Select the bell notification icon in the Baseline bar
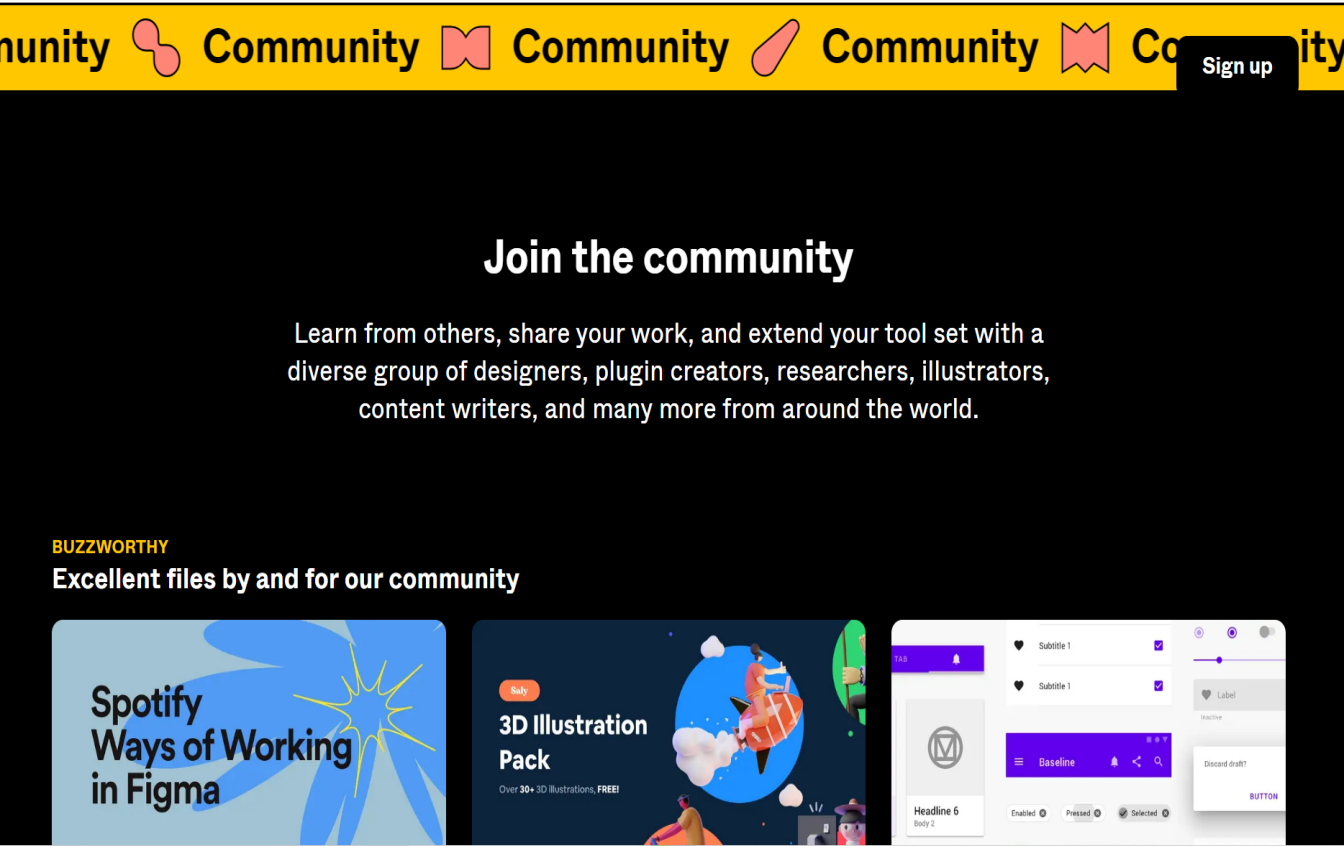This screenshot has width=1344, height=846. click(1114, 762)
